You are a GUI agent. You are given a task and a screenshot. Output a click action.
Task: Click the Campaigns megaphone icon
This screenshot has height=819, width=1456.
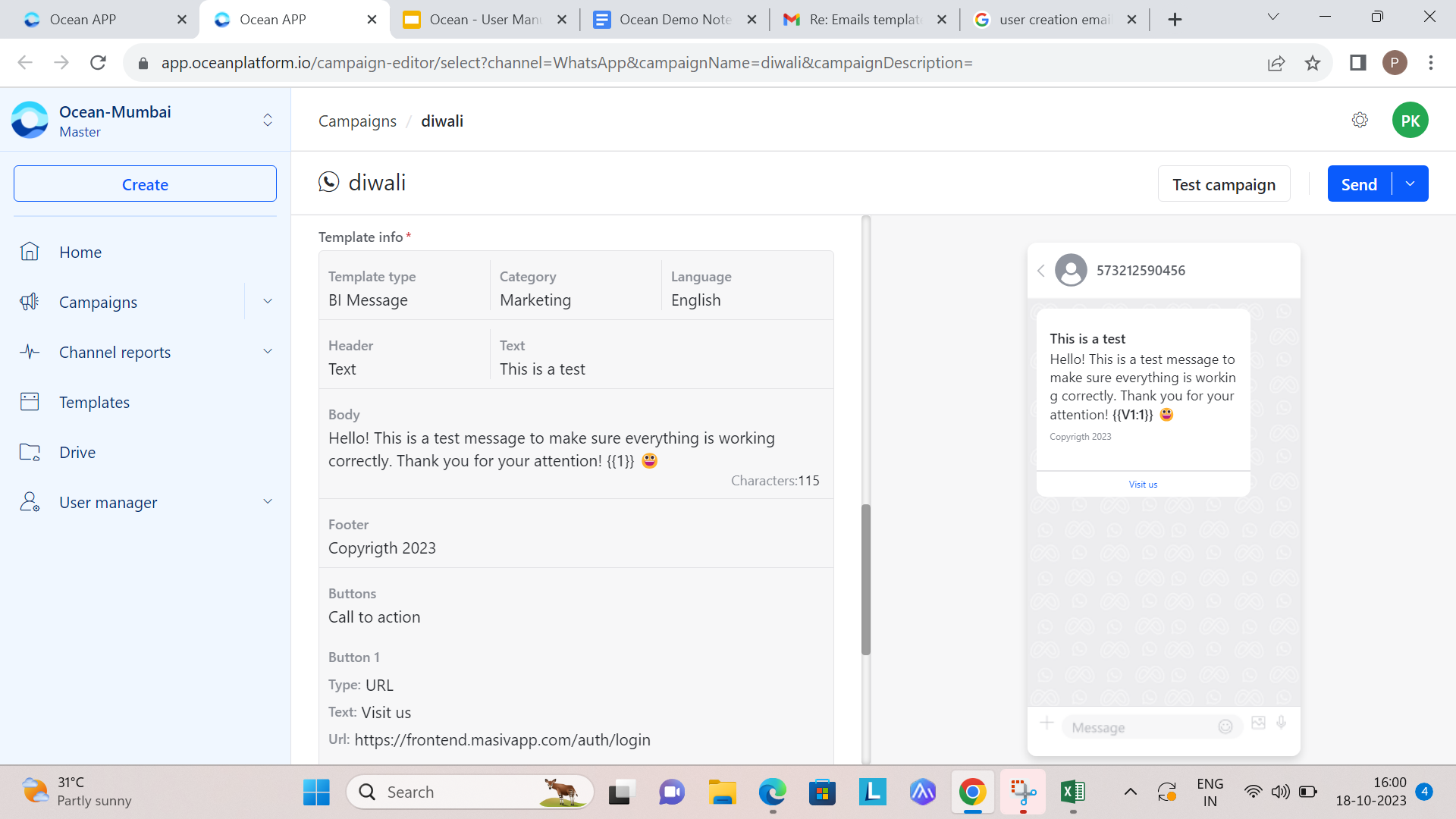click(30, 302)
